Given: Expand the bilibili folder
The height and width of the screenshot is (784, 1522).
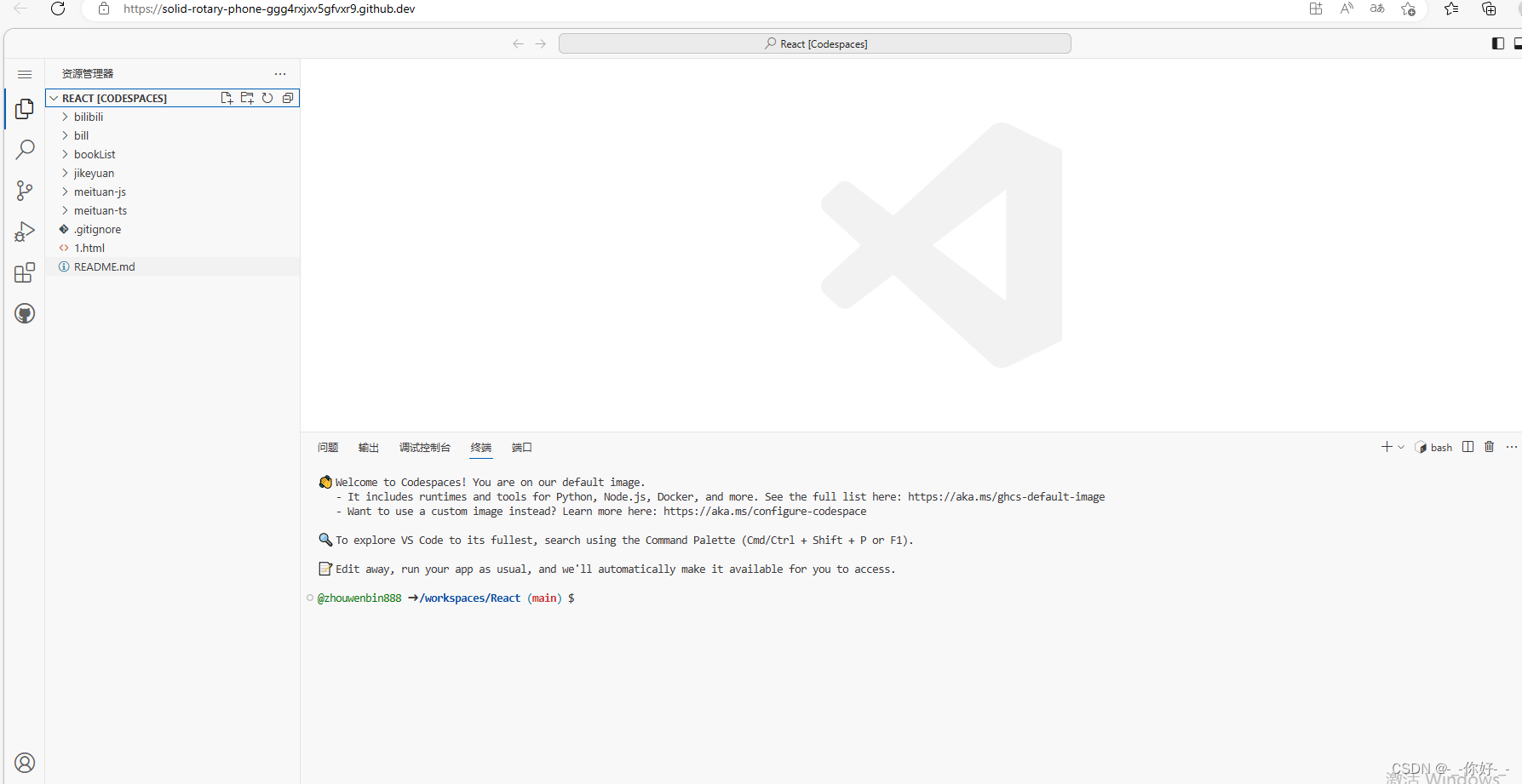Looking at the screenshot, I should tap(172, 117).
